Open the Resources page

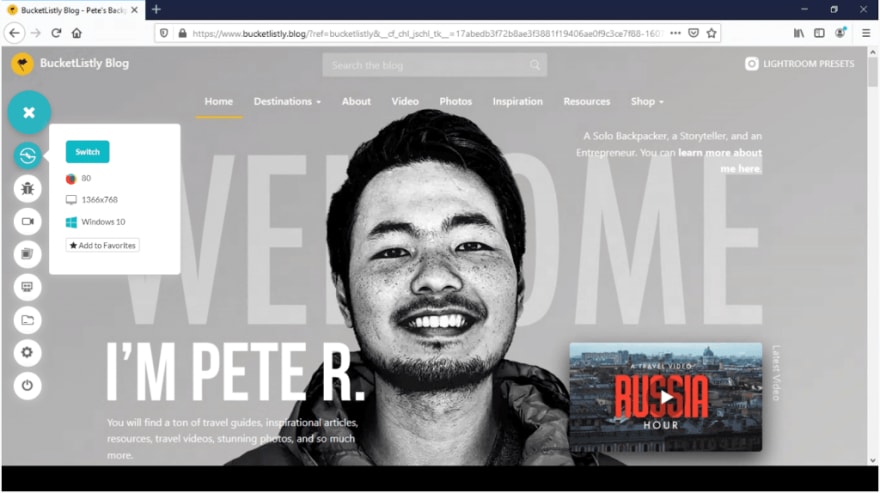[x=587, y=102]
